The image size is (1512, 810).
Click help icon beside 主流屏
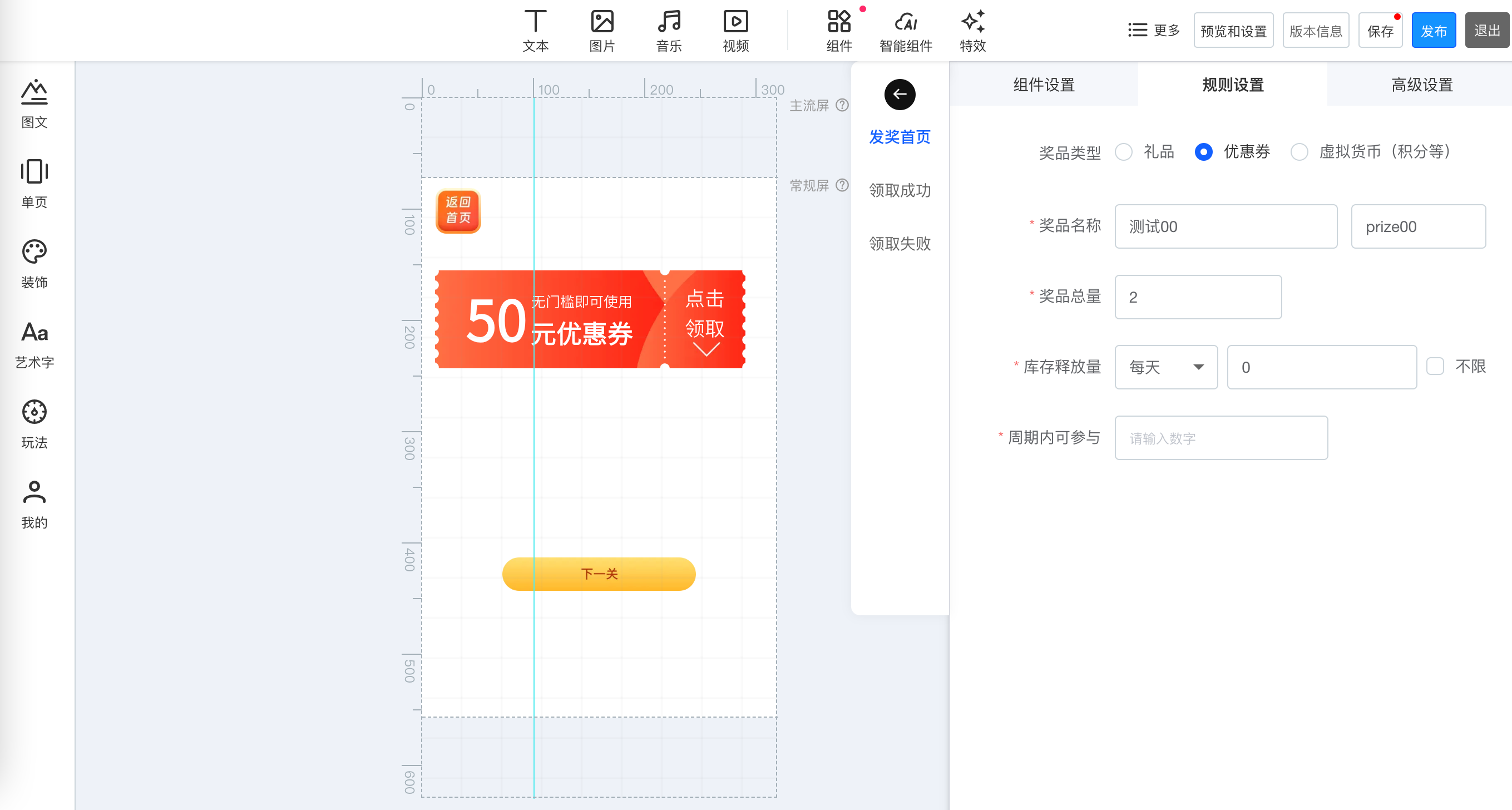842,105
